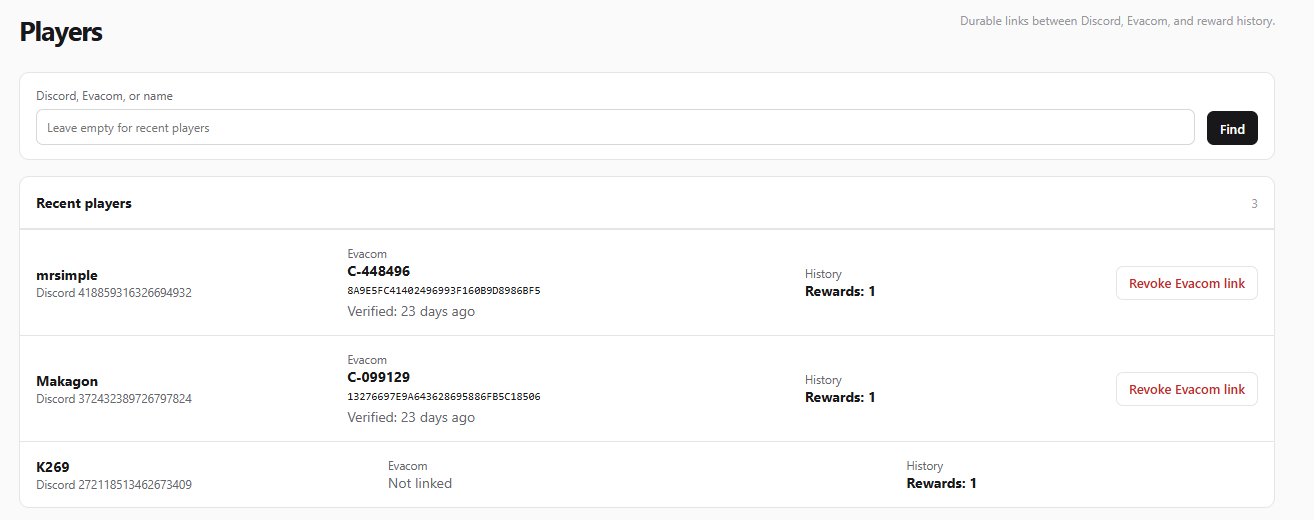Revoke Evacom link for mrsimple
The image size is (1314, 520).
pyautogui.click(x=1187, y=283)
